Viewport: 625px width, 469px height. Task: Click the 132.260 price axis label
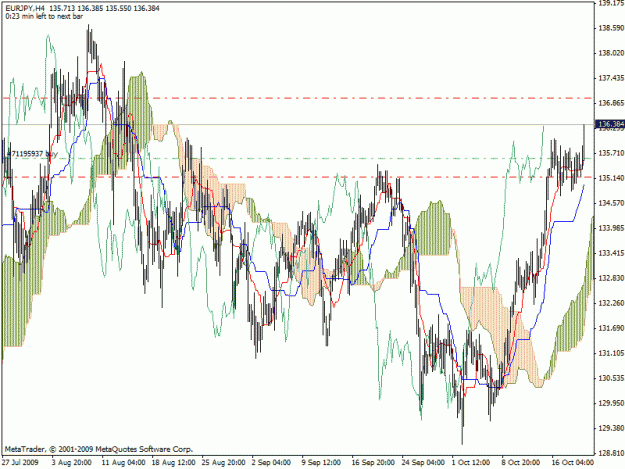[x=611, y=303]
